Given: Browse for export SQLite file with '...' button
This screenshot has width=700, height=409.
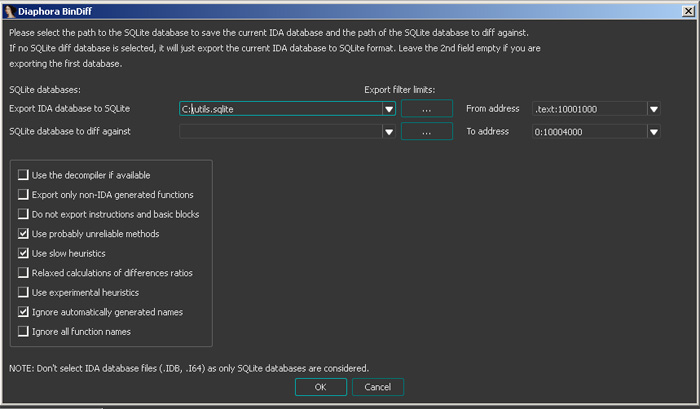Looking at the screenshot, I should [427, 109].
